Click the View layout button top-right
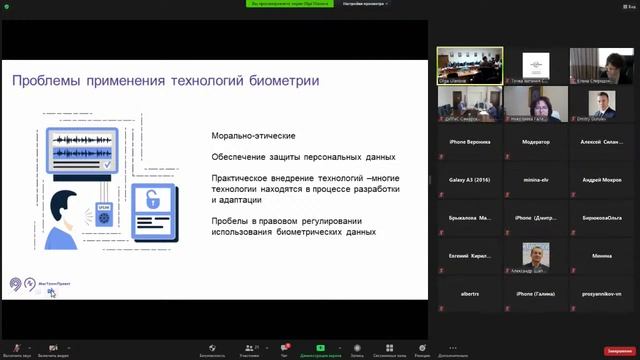Image resolution: width=640 pixels, height=360 pixels. pyautogui.click(x=629, y=6)
